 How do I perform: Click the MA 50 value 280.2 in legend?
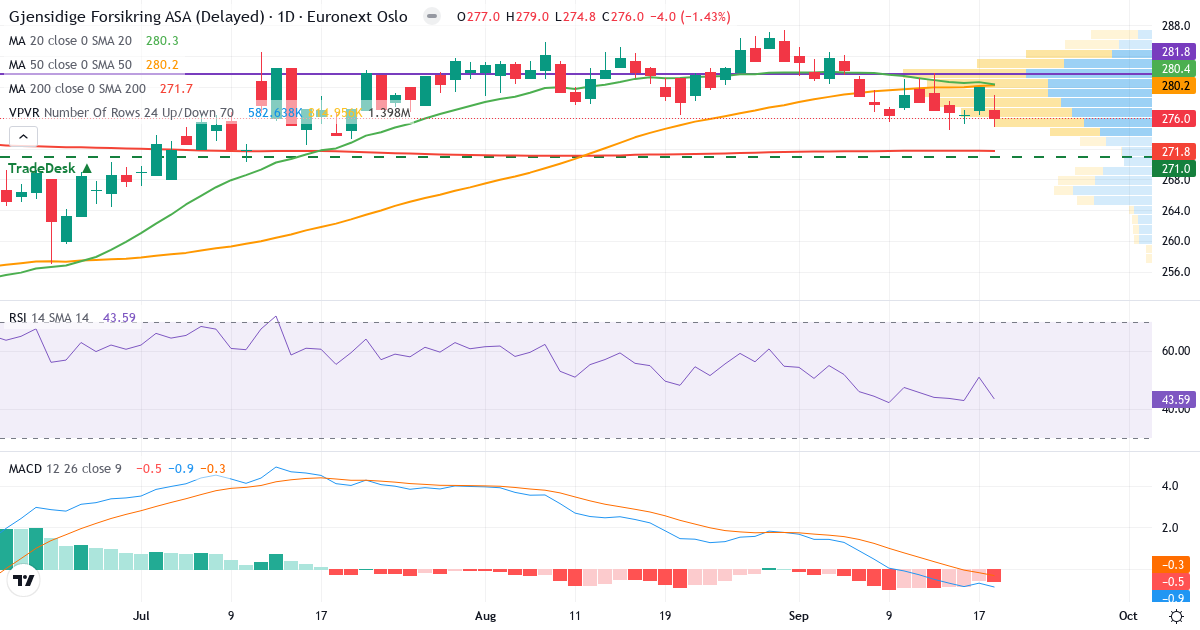click(x=162, y=65)
